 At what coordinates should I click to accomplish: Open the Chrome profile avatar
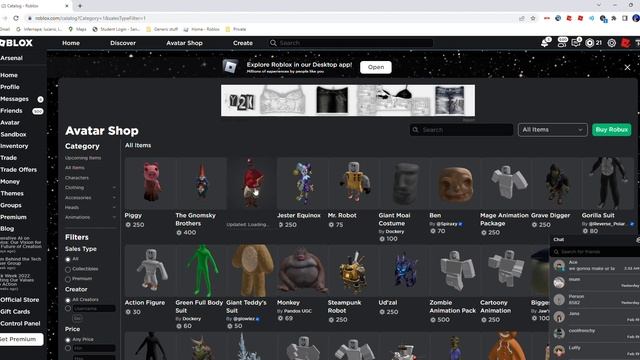pos(636,18)
